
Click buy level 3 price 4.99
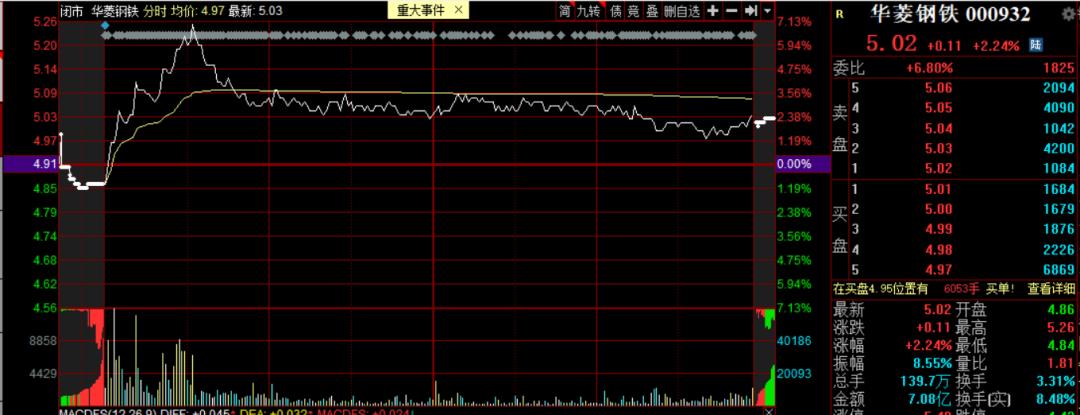click(x=939, y=229)
